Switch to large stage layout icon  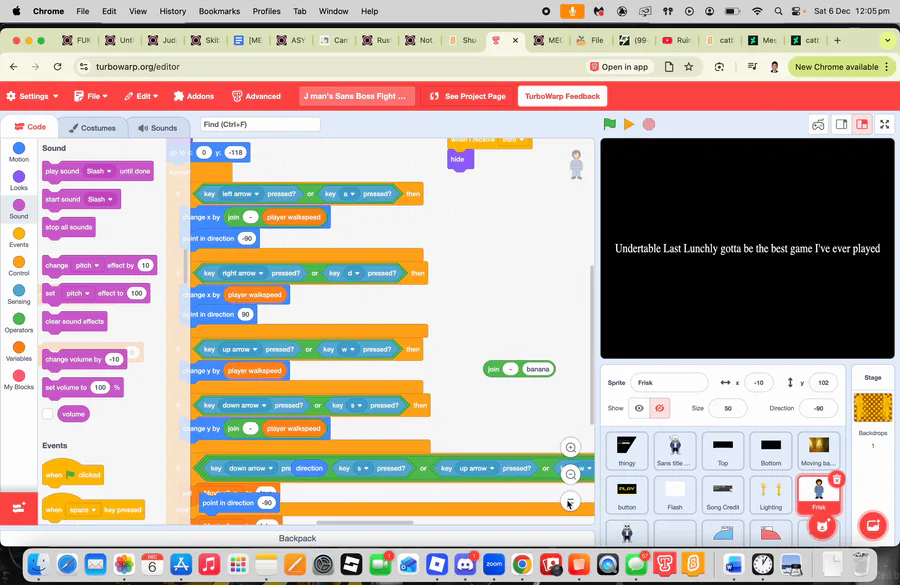click(862, 125)
